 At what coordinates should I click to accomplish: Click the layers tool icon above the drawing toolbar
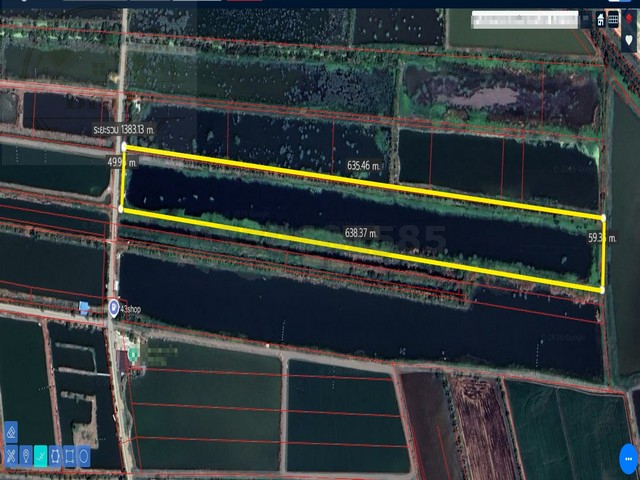click(11, 432)
